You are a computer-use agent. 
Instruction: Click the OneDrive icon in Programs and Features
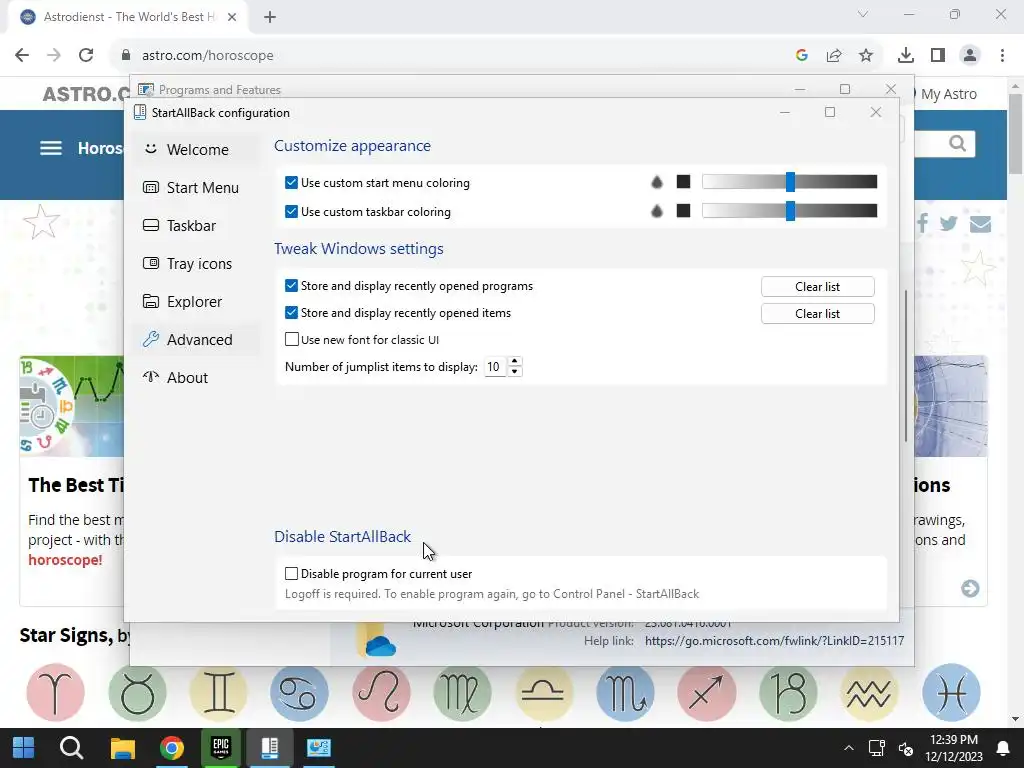point(377,640)
